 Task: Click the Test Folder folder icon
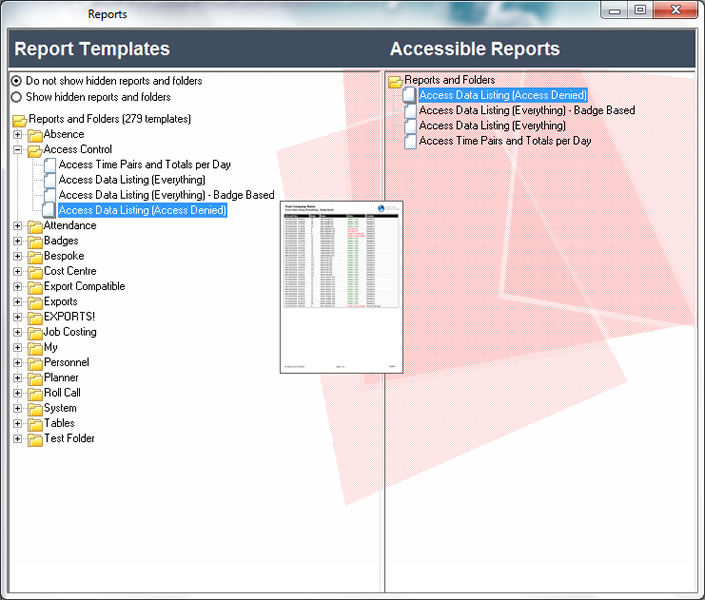[35, 439]
